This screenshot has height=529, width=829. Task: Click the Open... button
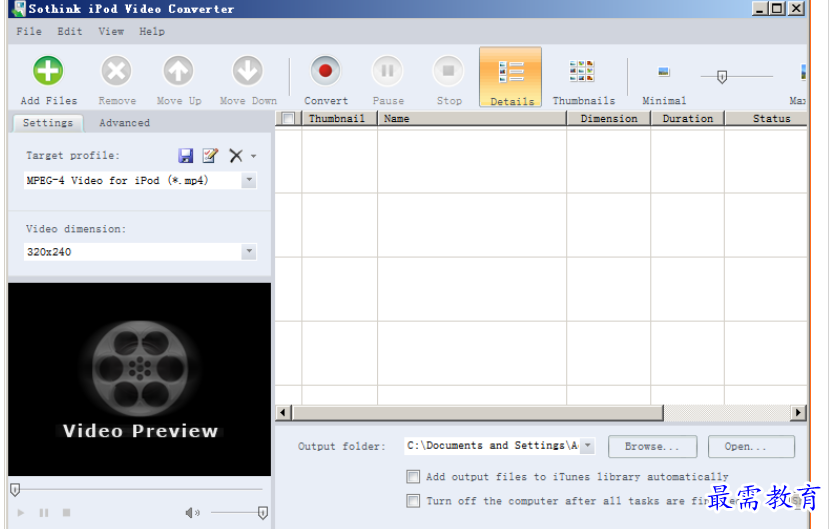coord(751,447)
